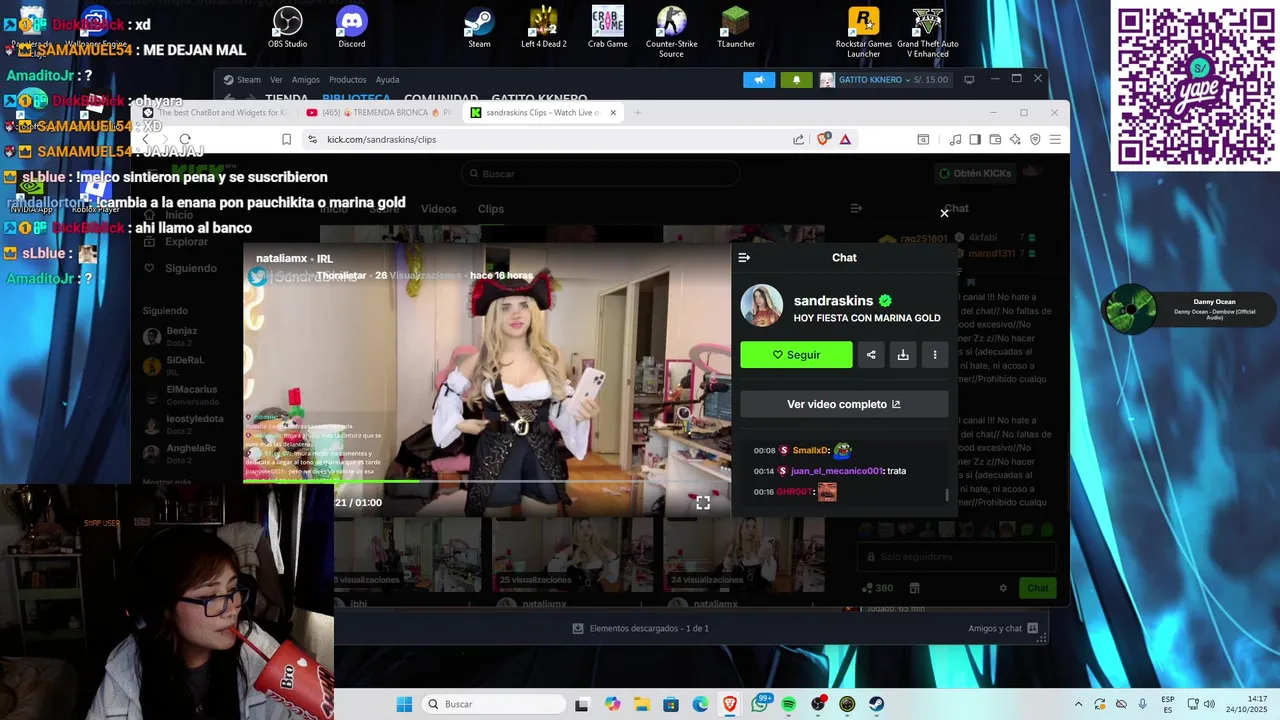
Task: Select the Clips tab on the channel page
Action: pos(490,209)
